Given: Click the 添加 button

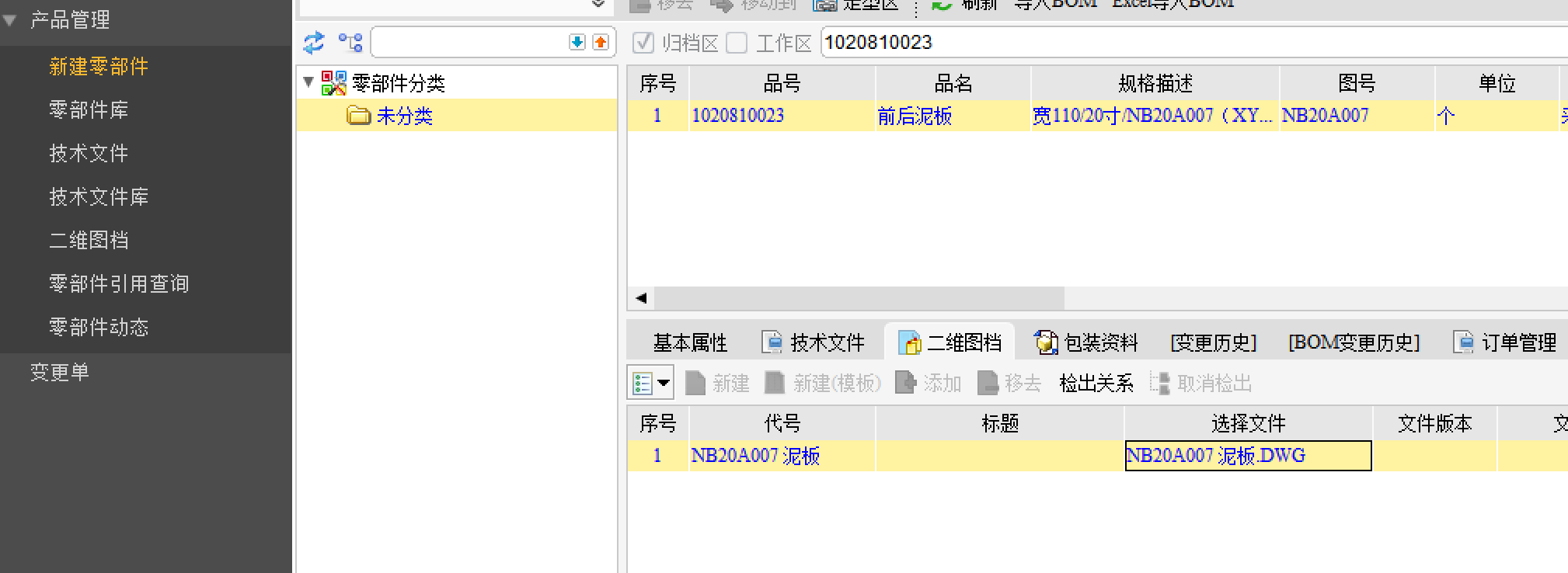Looking at the screenshot, I should point(929,383).
